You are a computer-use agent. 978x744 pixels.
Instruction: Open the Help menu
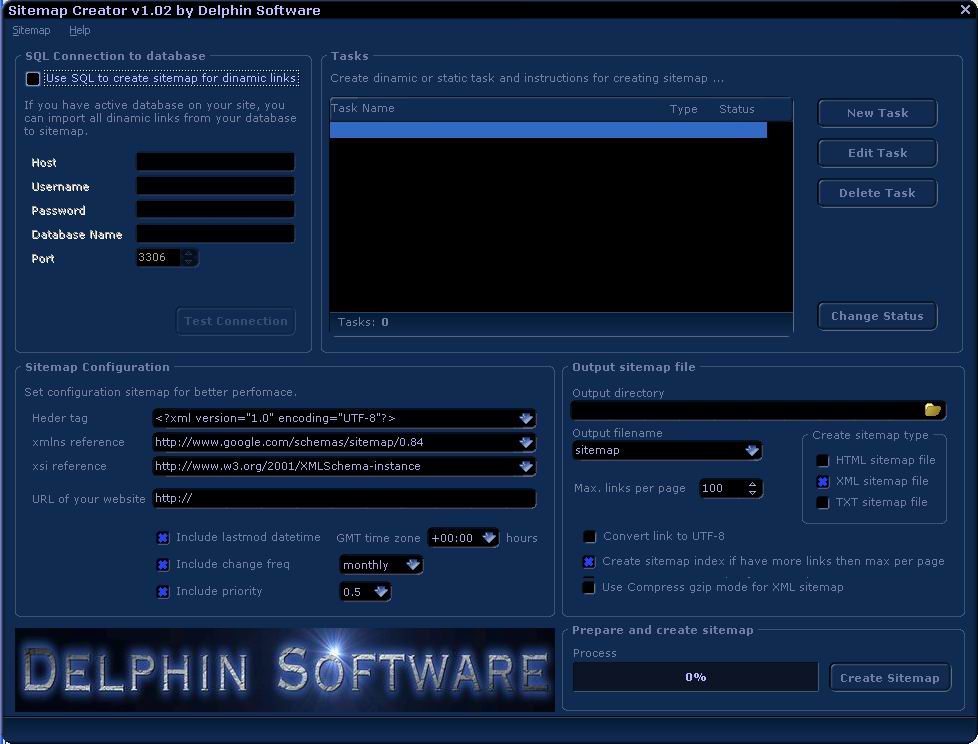pos(79,30)
